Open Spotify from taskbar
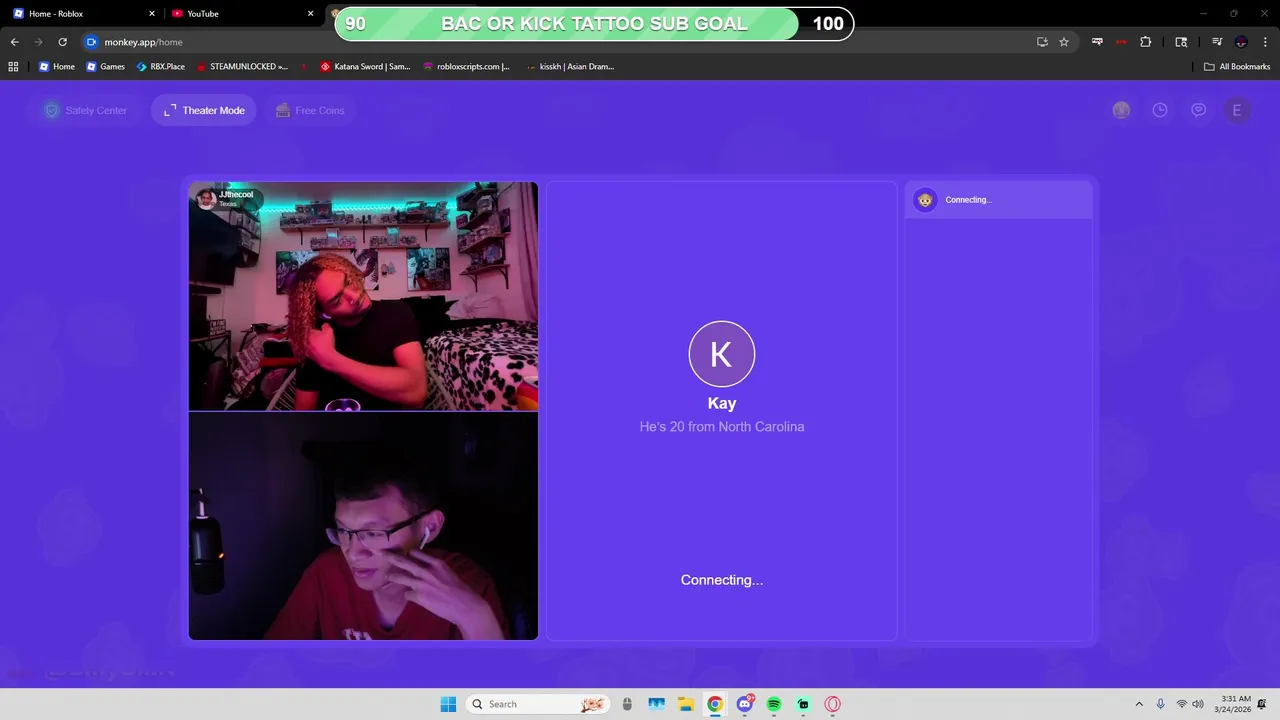 coord(774,704)
